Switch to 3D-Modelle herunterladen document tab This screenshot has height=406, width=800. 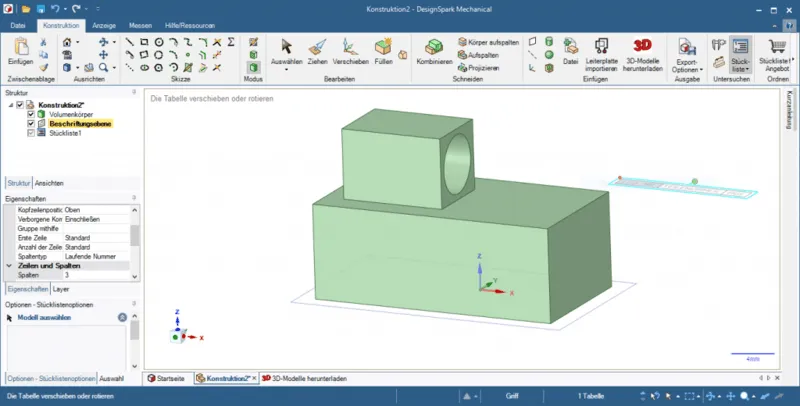coord(305,378)
